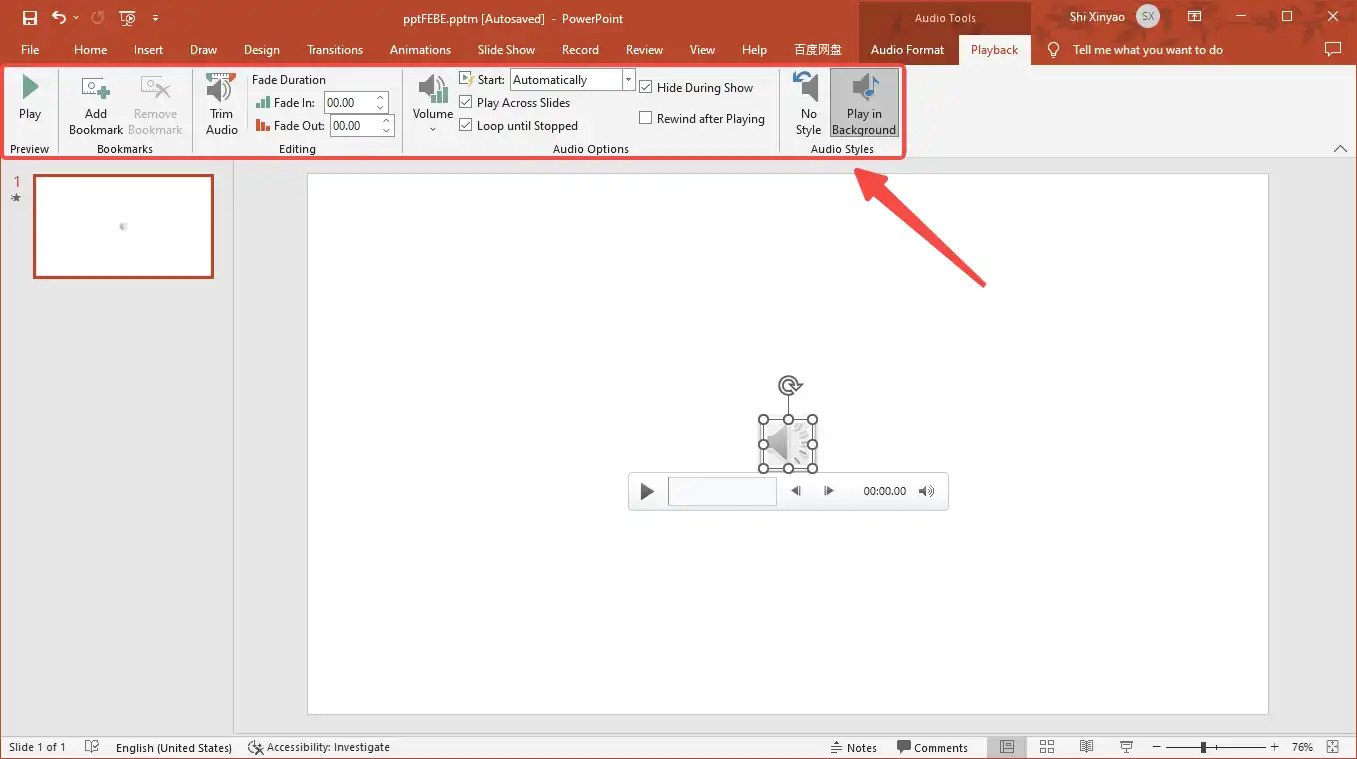Click the rotation handle above audio icon
Image resolution: width=1357 pixels, height=759 pixels.
[x=789, y=385]
